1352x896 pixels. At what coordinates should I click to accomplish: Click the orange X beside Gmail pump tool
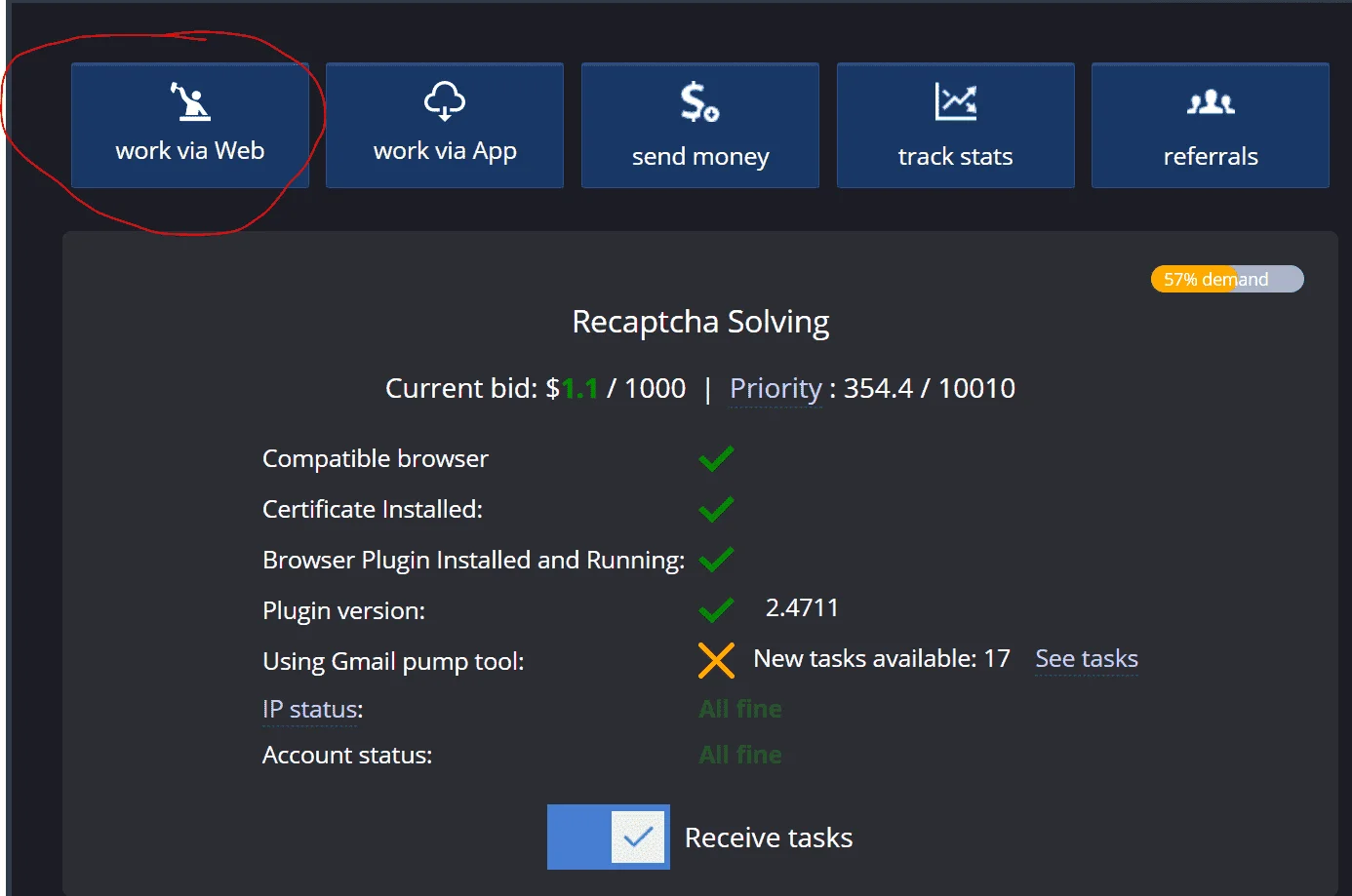coord(716,660)
